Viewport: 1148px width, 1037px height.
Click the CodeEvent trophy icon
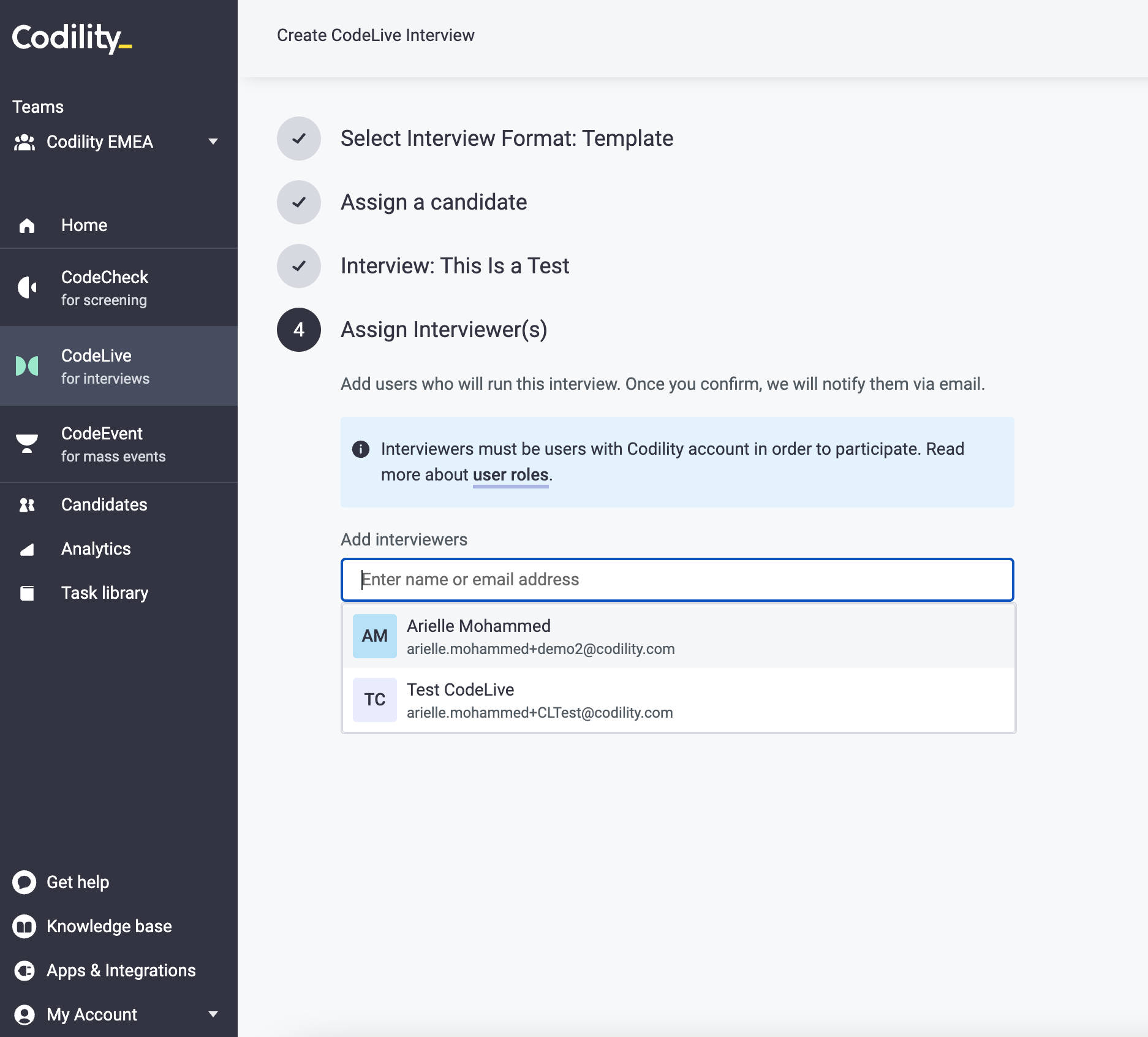27,444
